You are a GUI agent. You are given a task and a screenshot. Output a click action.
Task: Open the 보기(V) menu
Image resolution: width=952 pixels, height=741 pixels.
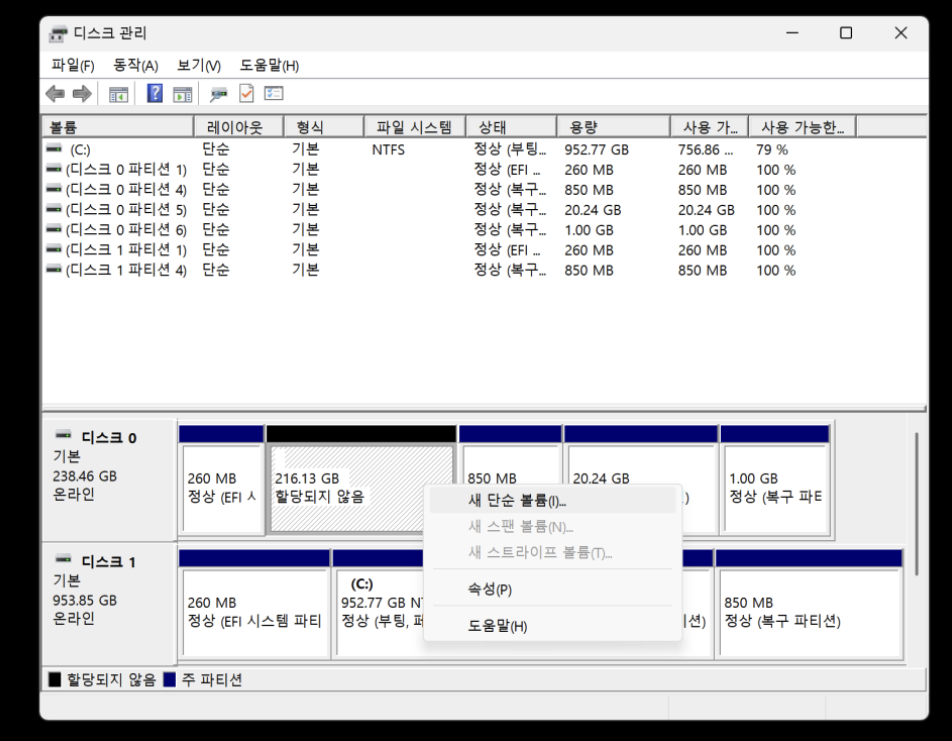[198, 65]
